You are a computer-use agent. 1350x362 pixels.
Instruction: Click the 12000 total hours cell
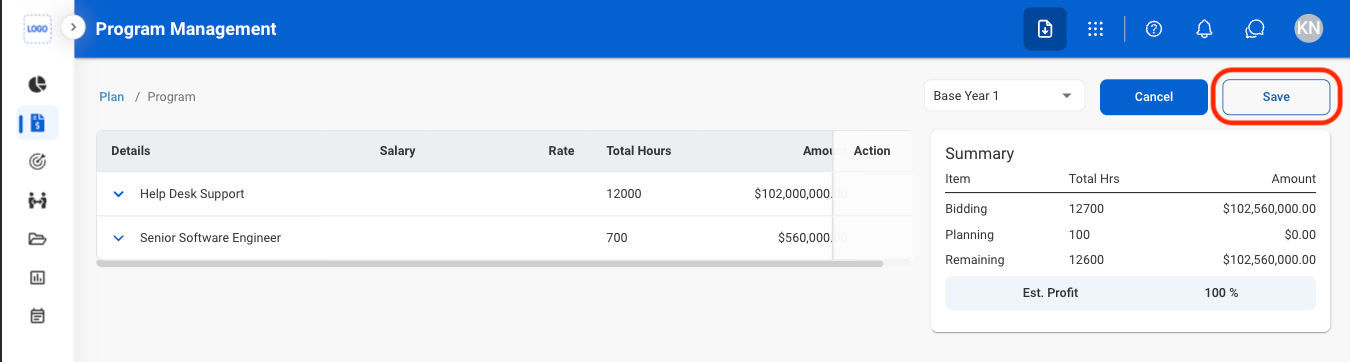coord(624,194)
